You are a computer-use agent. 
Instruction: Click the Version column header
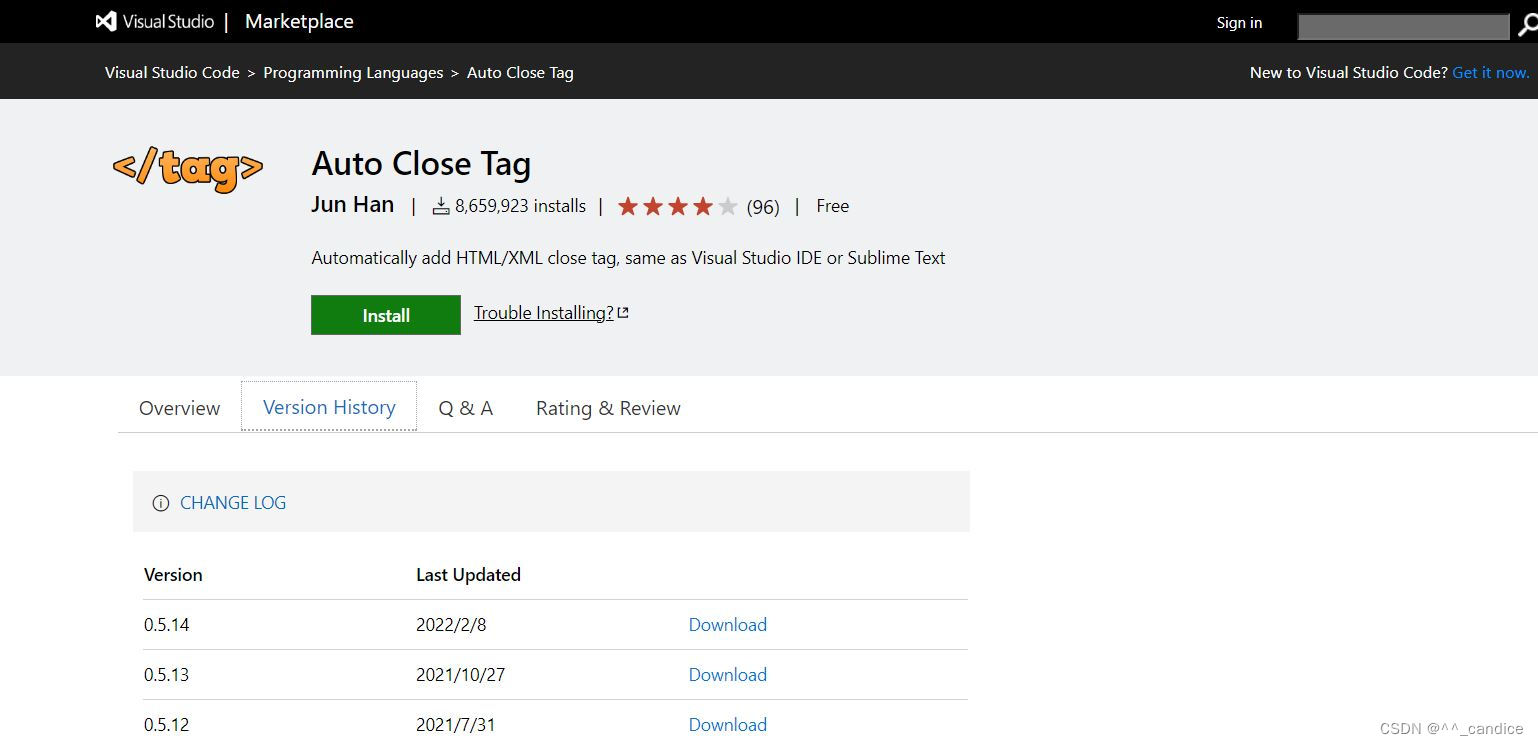(173, 575)
